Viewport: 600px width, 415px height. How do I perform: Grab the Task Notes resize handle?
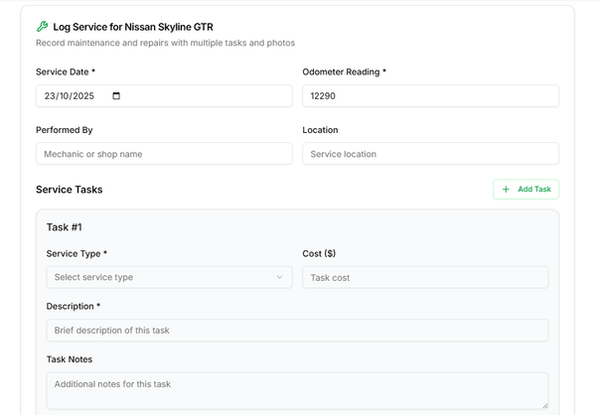(x=544, y=404)
